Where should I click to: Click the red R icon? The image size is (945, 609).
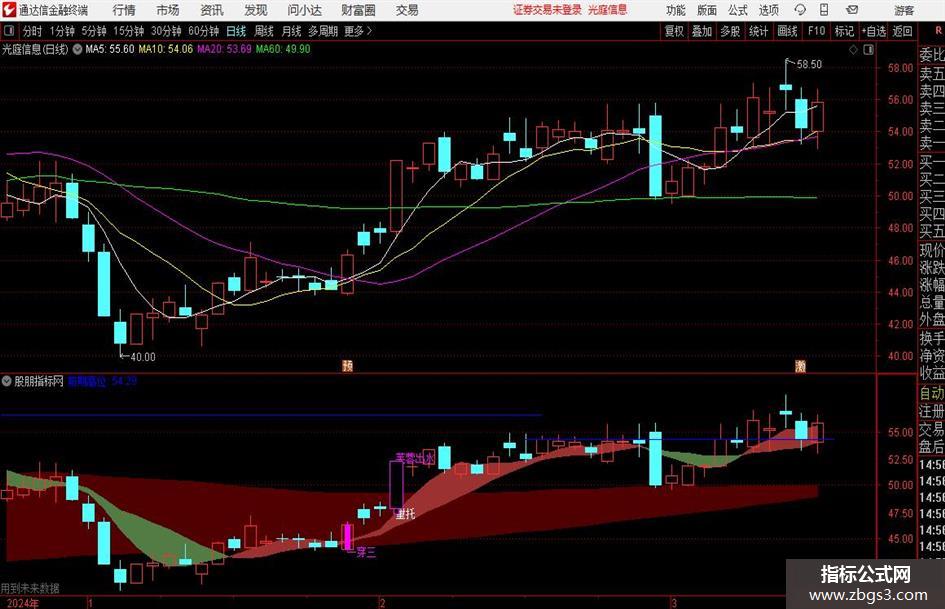(x=938, y=31)
